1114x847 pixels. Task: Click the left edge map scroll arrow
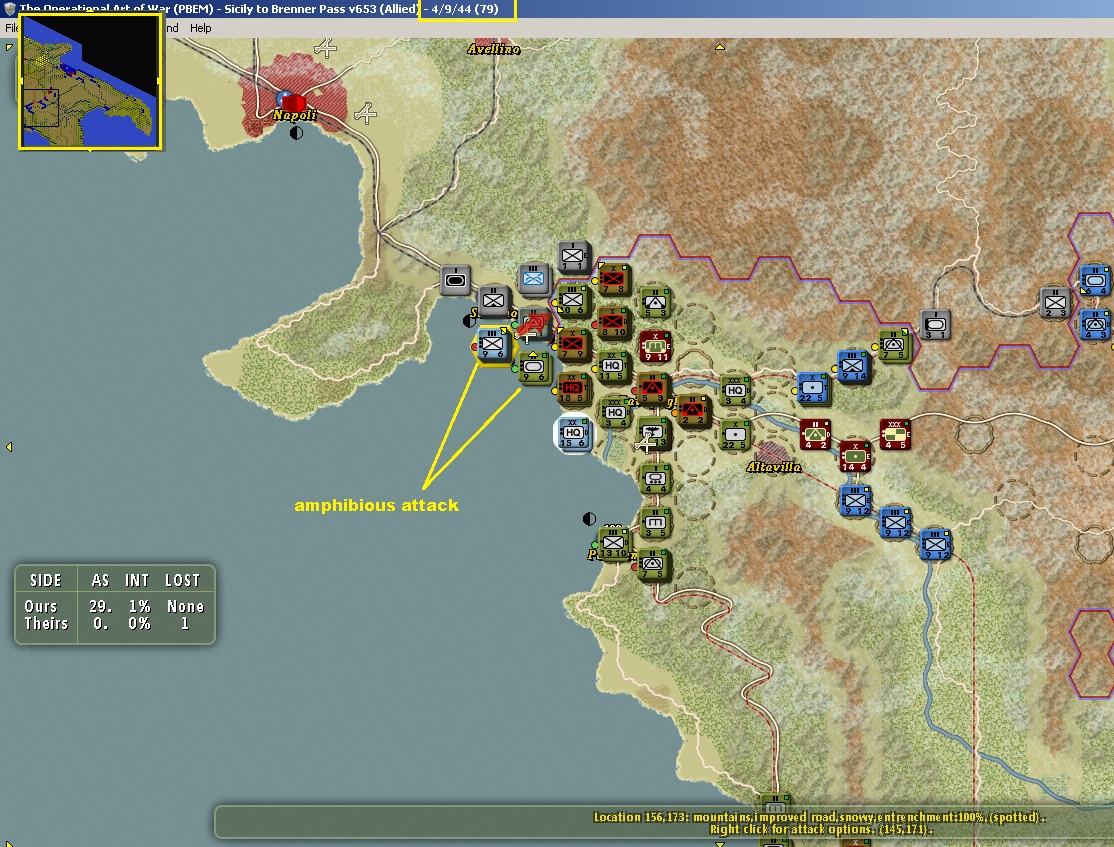tap(9, 447)
